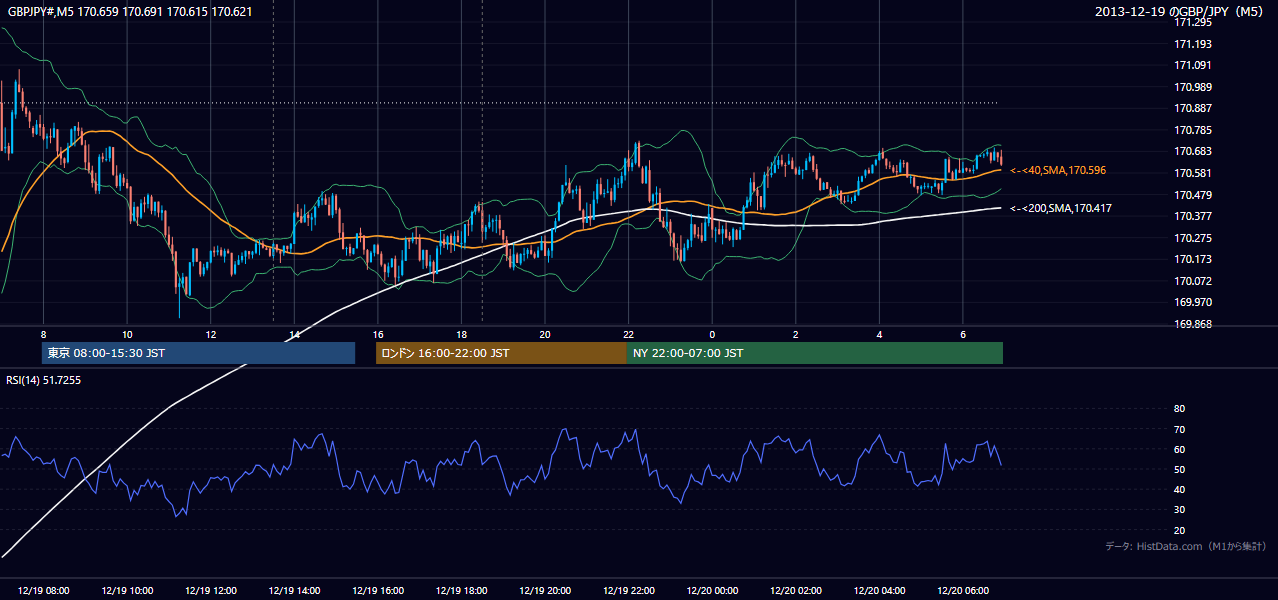1278x600 pixels.
Task: Click the NY 22:00-07:00 JST session bar
Action: 815,353
